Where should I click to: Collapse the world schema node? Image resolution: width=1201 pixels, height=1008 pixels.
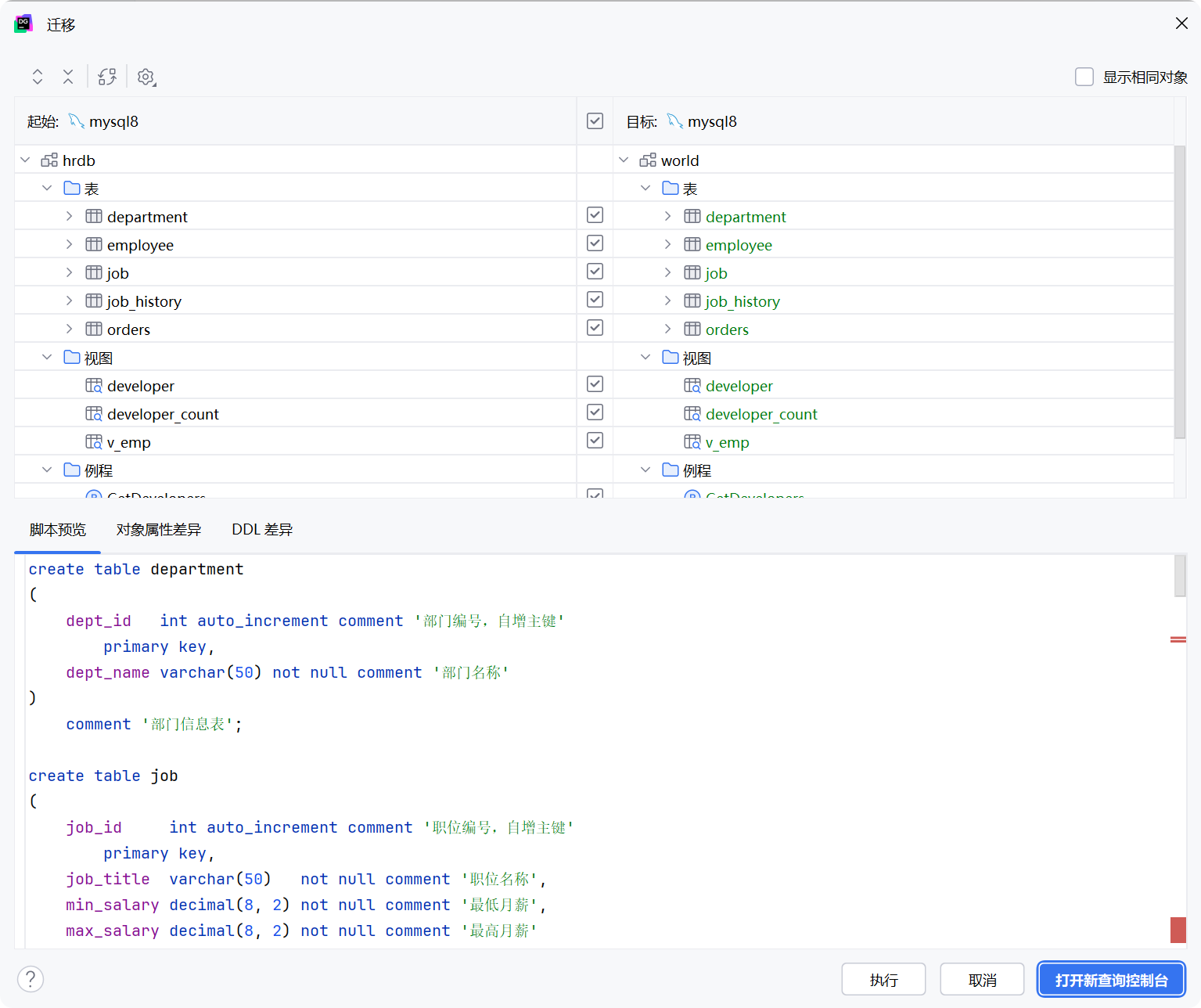coord(624,160)
